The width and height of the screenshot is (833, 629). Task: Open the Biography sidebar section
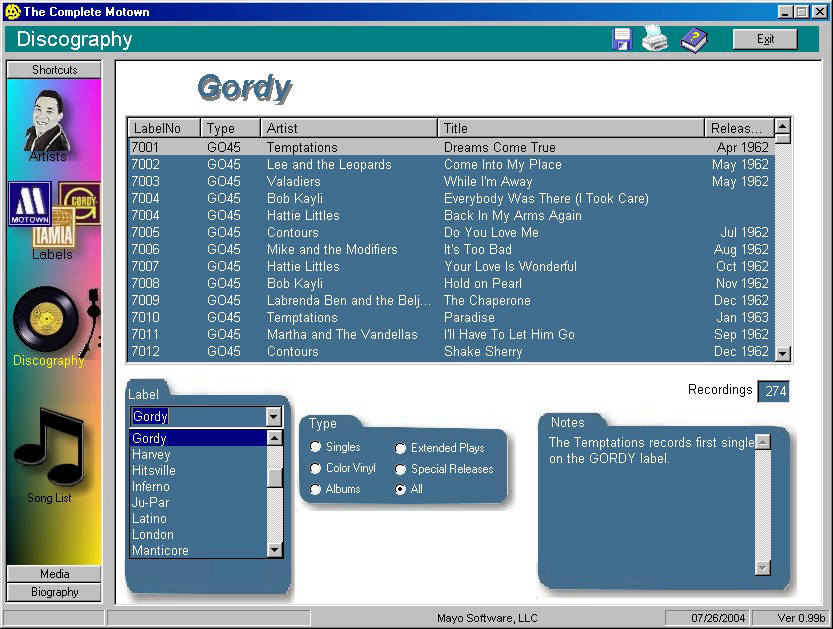point(54,592)
